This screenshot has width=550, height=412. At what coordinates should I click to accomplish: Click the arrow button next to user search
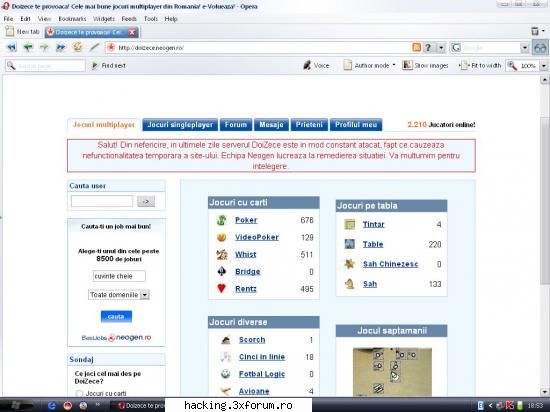click(146, 201)
